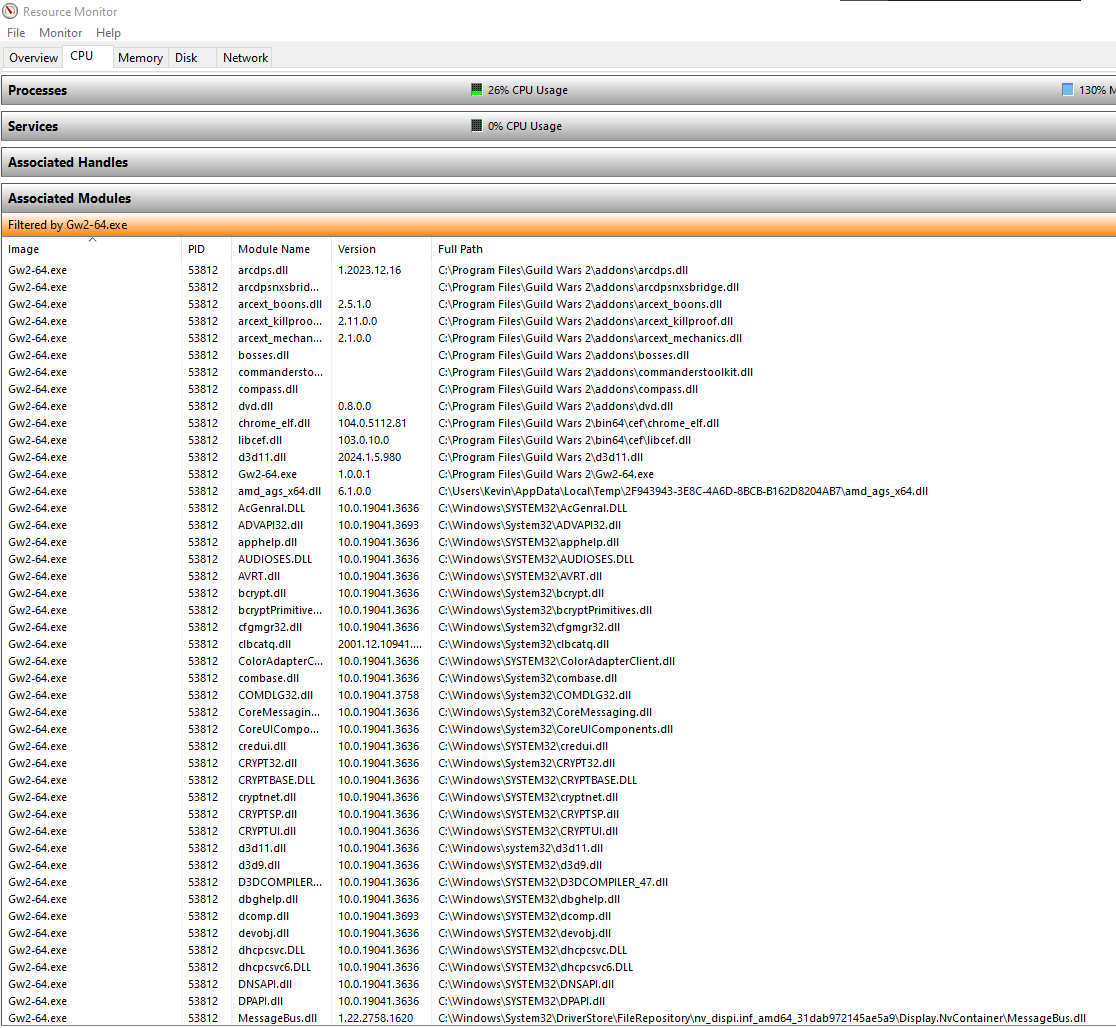Select the apphelp.dll module name
1116x1028 pixels.
(x=268, y=542)
